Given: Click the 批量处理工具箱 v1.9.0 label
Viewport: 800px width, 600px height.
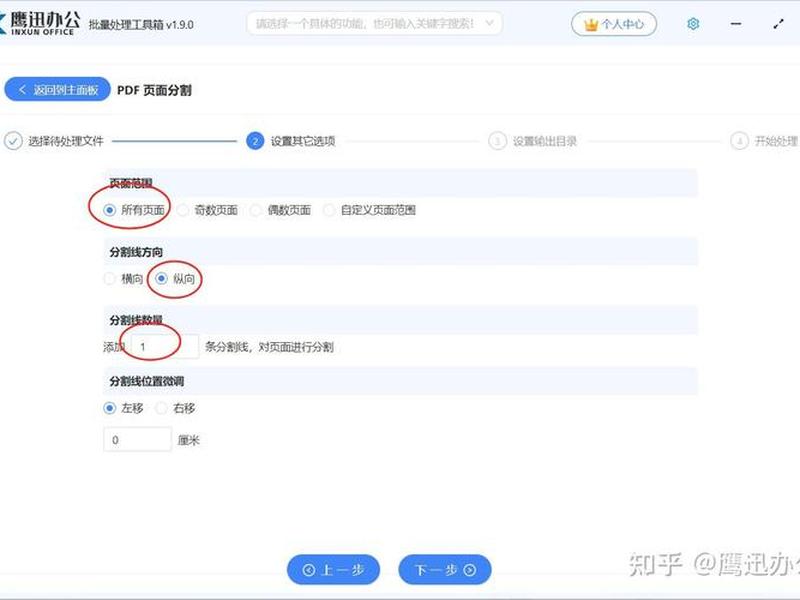Looking at the screenshot, I should tap(141, 24).
